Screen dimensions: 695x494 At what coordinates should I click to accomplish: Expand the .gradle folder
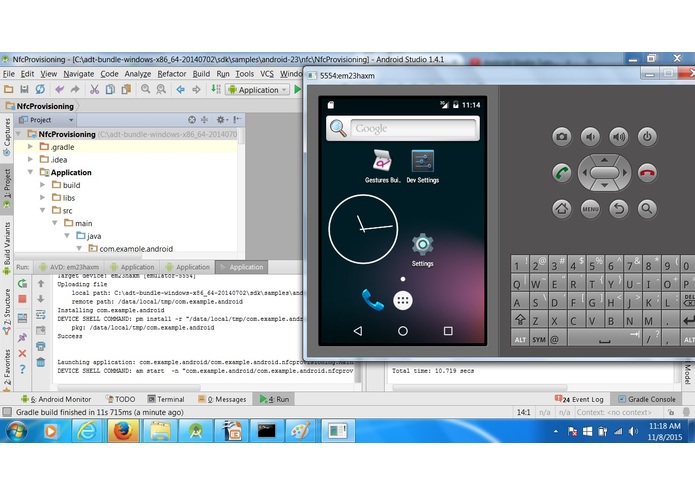point(30,147)
